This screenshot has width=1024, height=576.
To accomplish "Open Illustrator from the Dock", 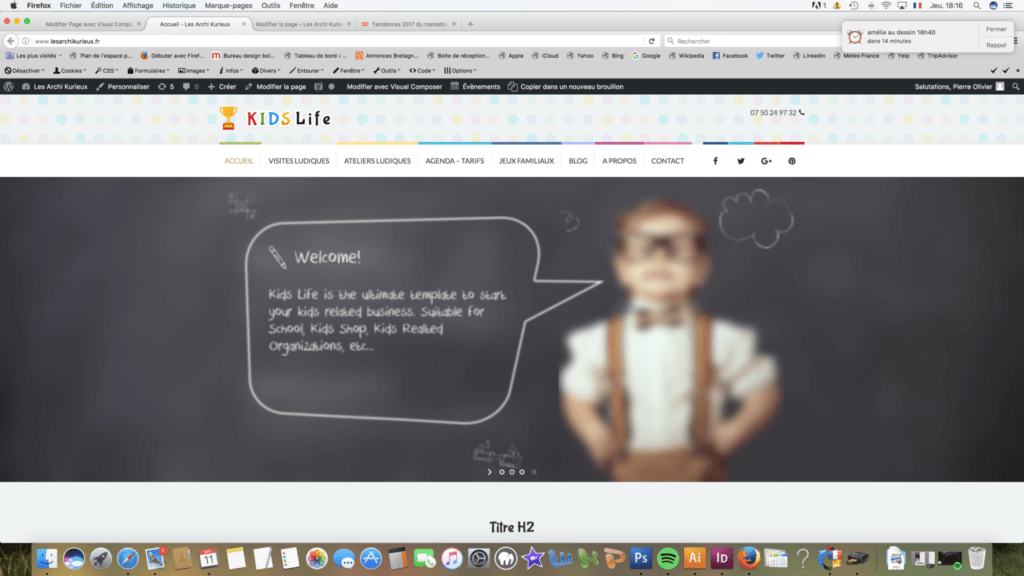I will 694,558.
